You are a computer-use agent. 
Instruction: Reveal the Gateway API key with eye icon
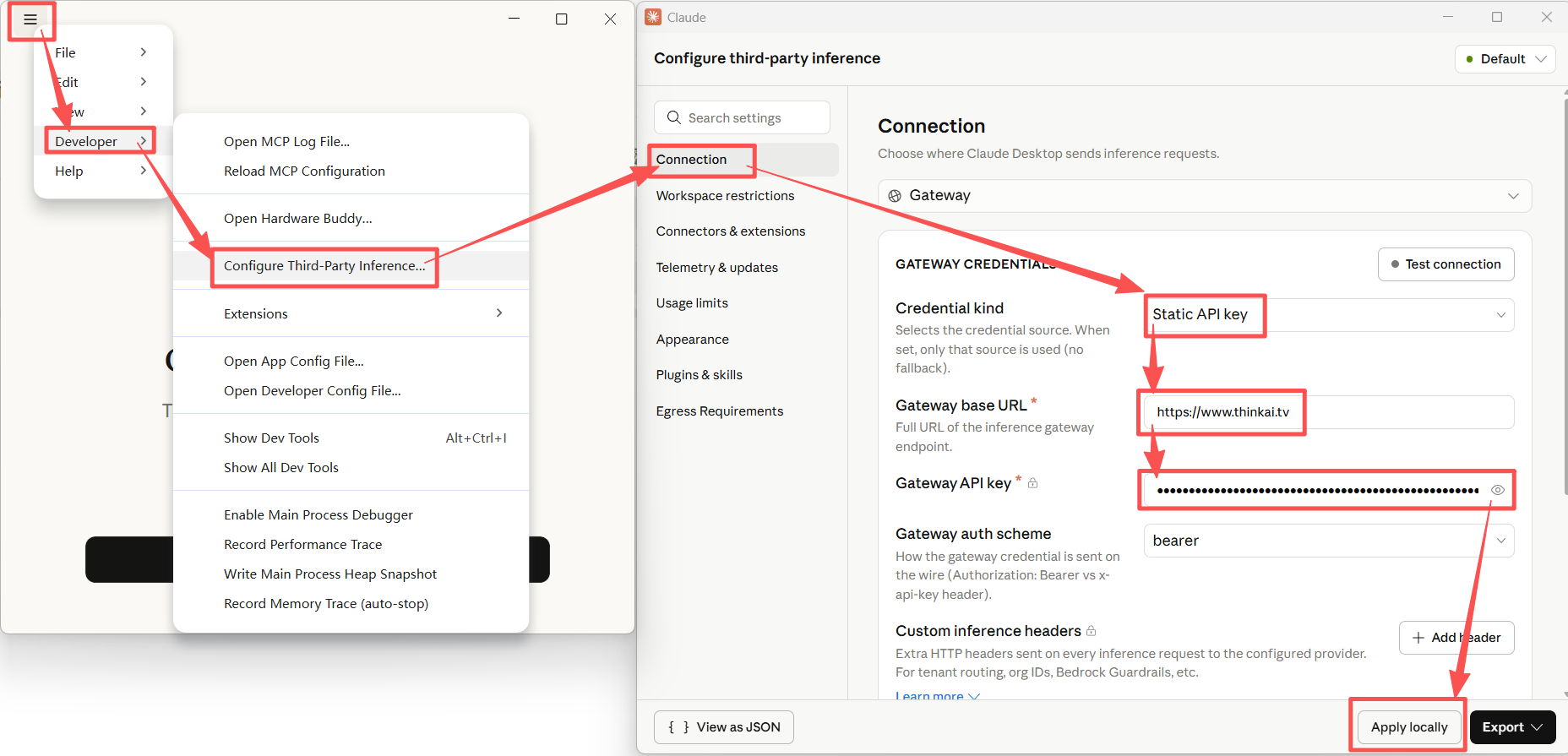coord(1497,490)
